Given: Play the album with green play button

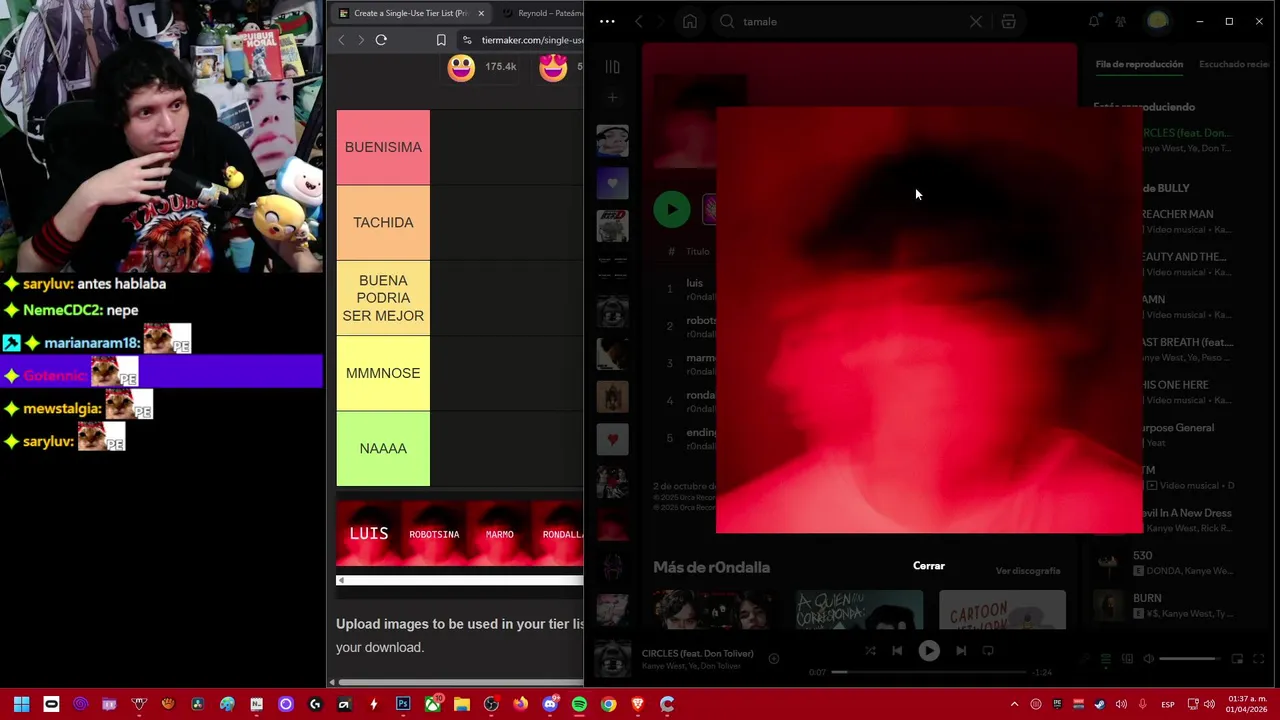Looking at the screenshot, I should tap(671, 210).
